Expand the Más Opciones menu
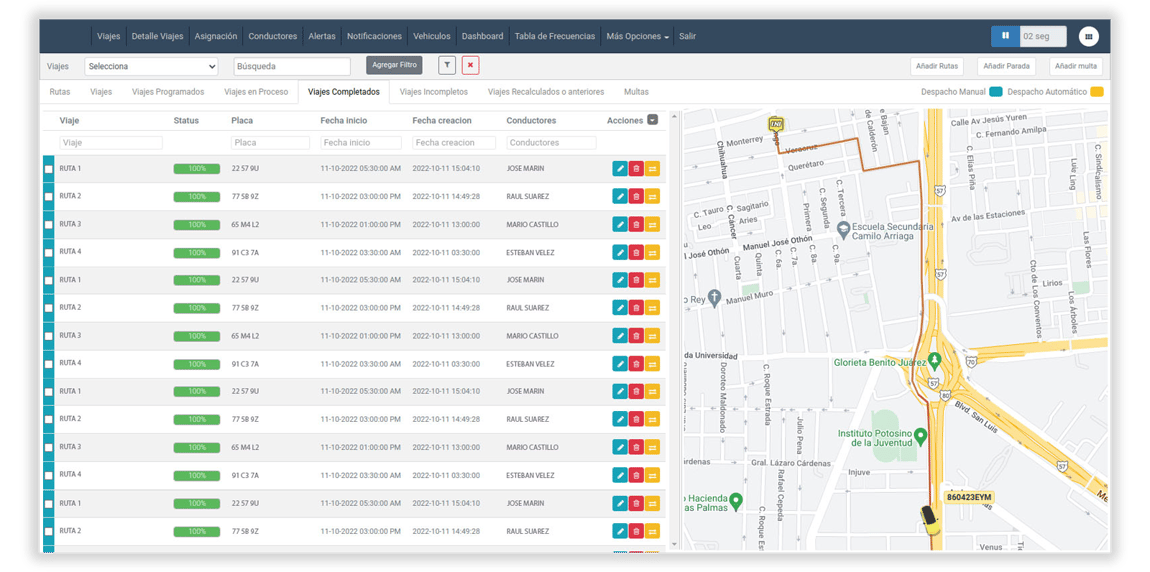 [637, 36]
